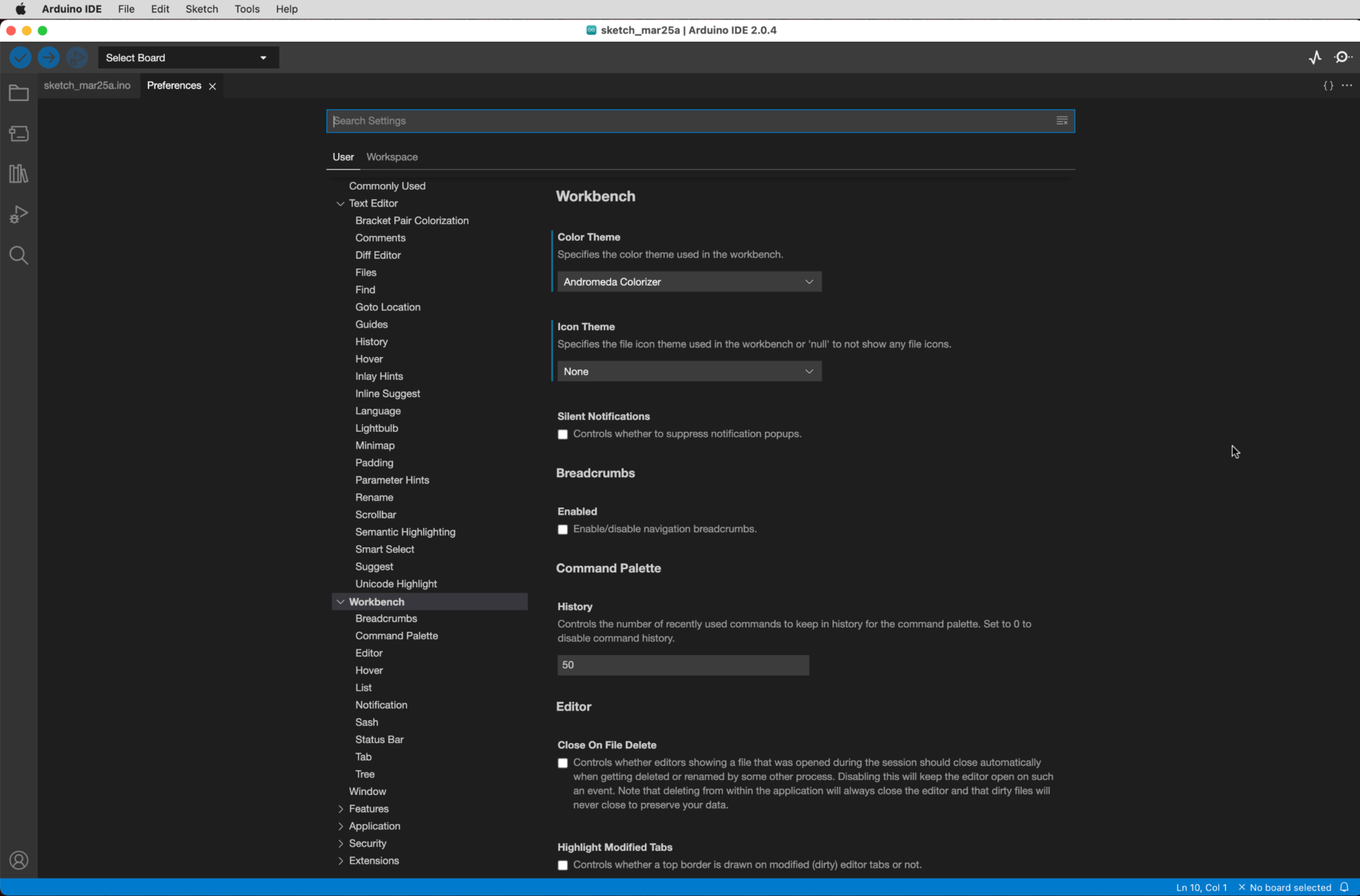1360x896 pixels.
Task: Upload the sketch with the arrow toolbar icon
Action: pyautogui.click(x=48, y=57)
